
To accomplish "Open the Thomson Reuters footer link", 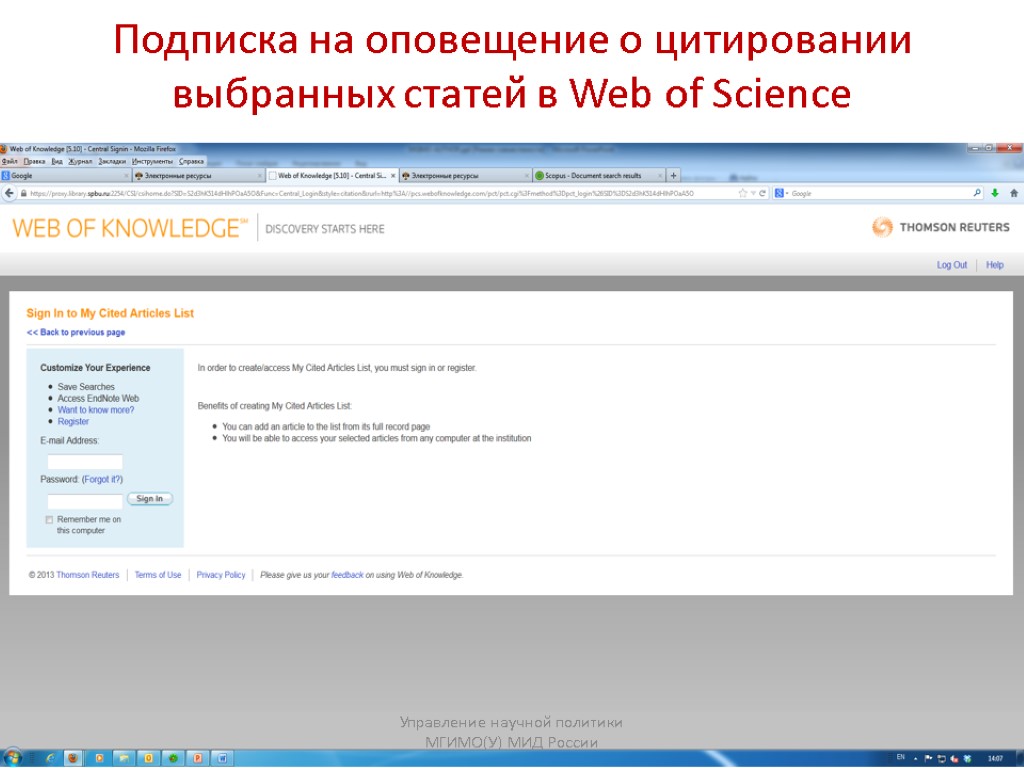I will (88, 575).
